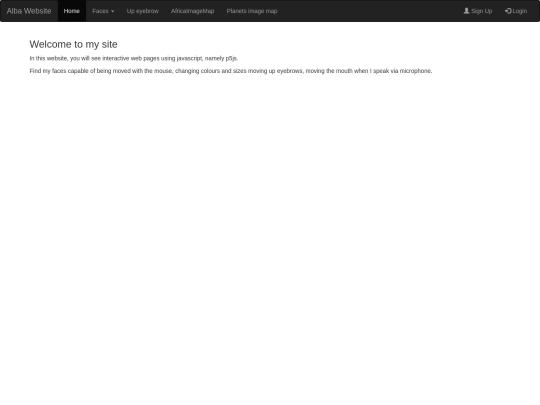Click the Login link

coord(516,11)
